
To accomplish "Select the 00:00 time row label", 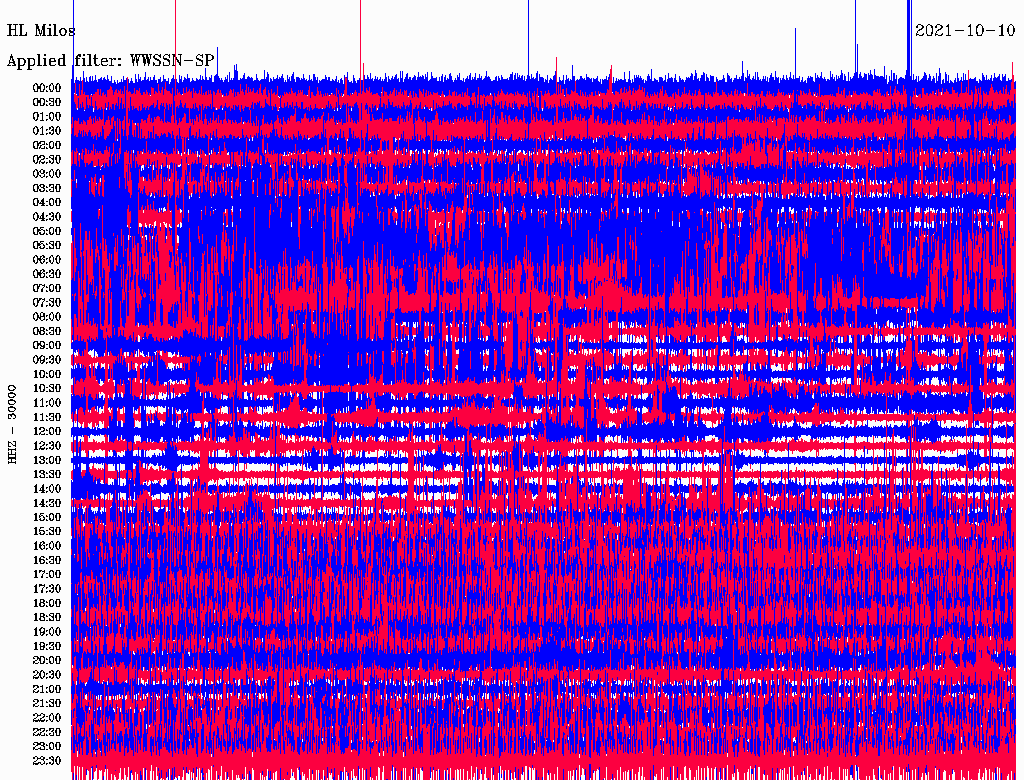I will pos(47,88).
